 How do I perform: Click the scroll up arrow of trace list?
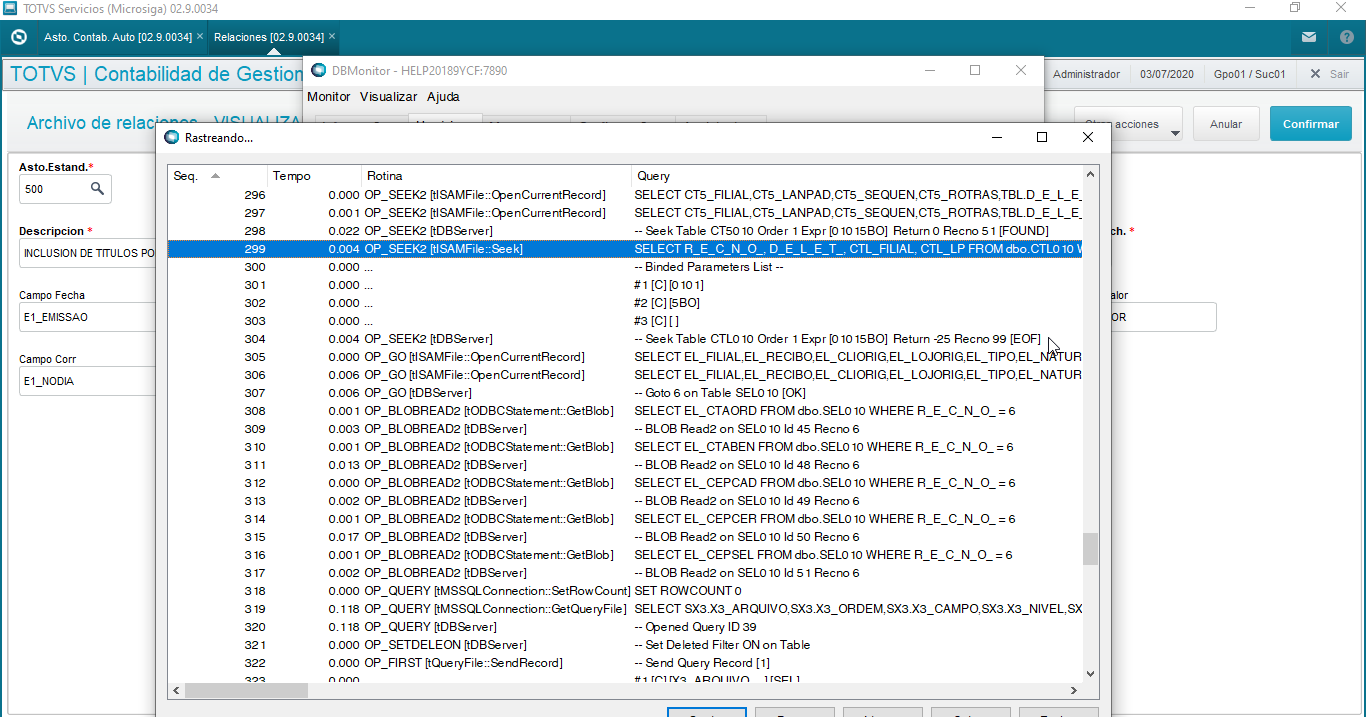click(1090, 174)
